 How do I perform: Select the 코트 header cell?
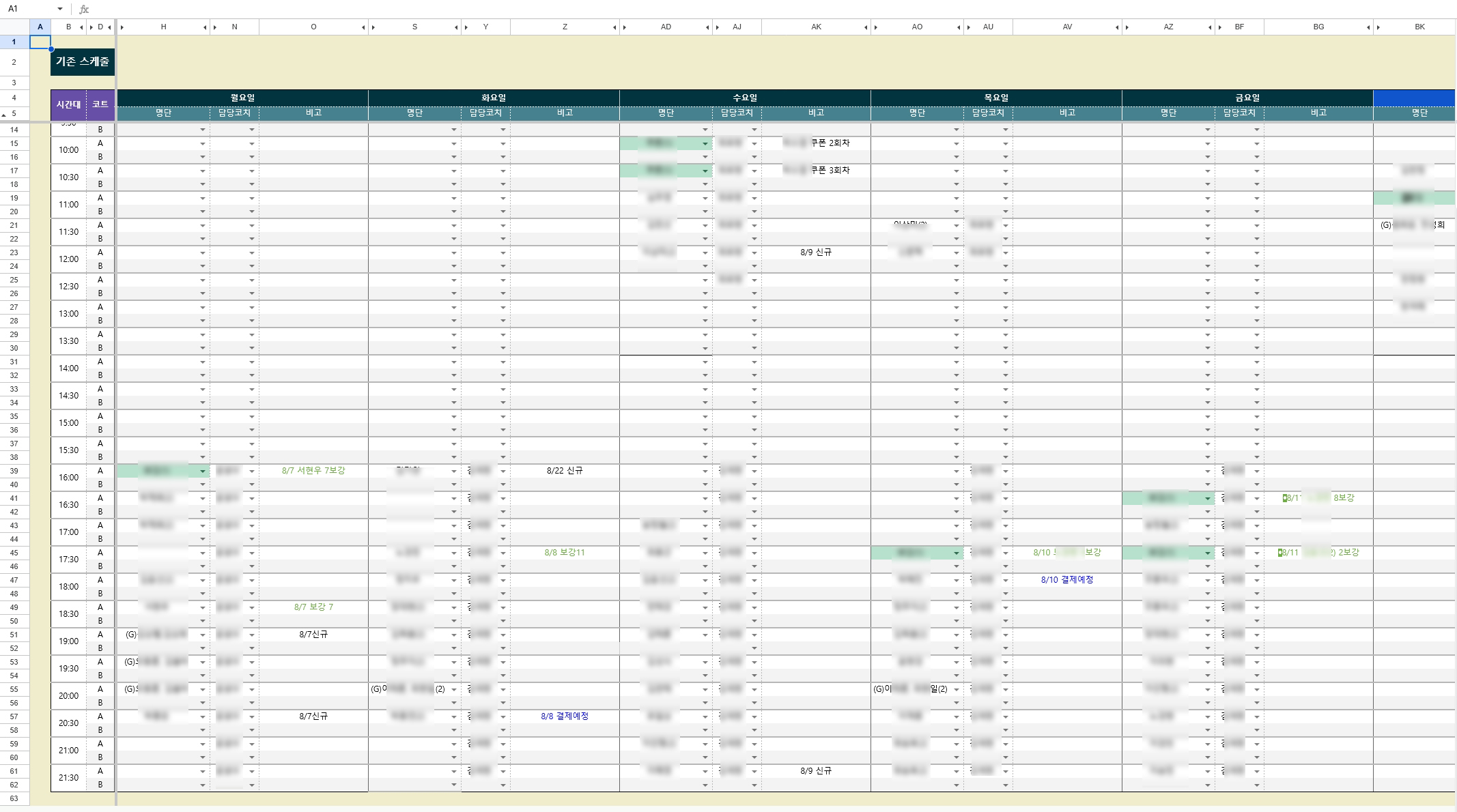100,105
